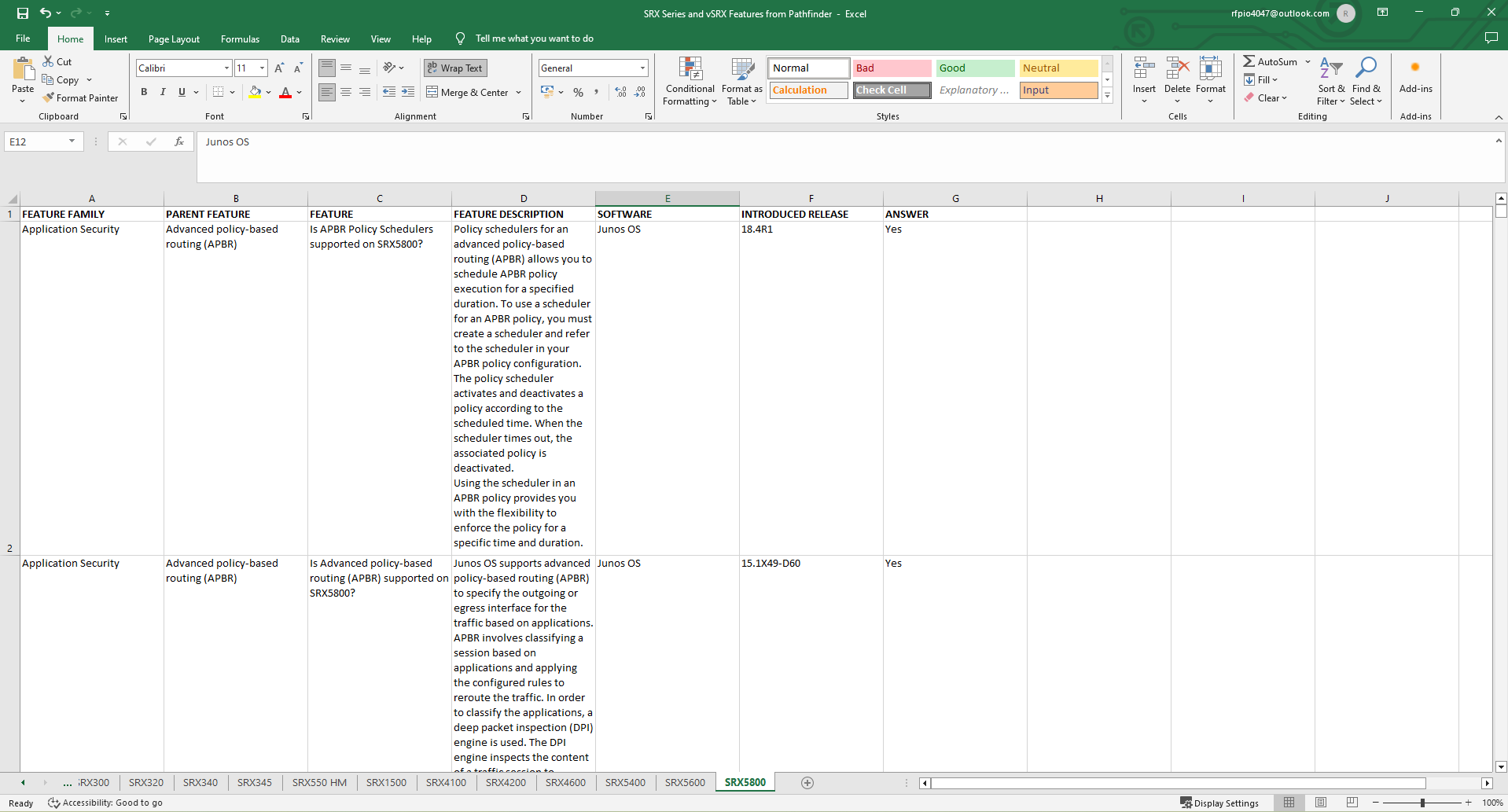Apply the Calculation cell style

click(808, 90)
